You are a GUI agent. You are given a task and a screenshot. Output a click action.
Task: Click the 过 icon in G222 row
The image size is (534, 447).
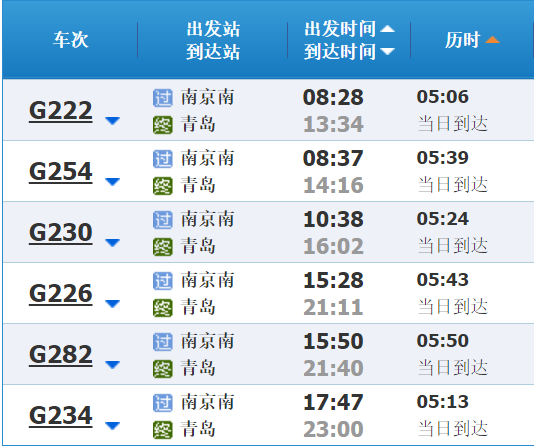pyautogui.click(x=162, y=98)
